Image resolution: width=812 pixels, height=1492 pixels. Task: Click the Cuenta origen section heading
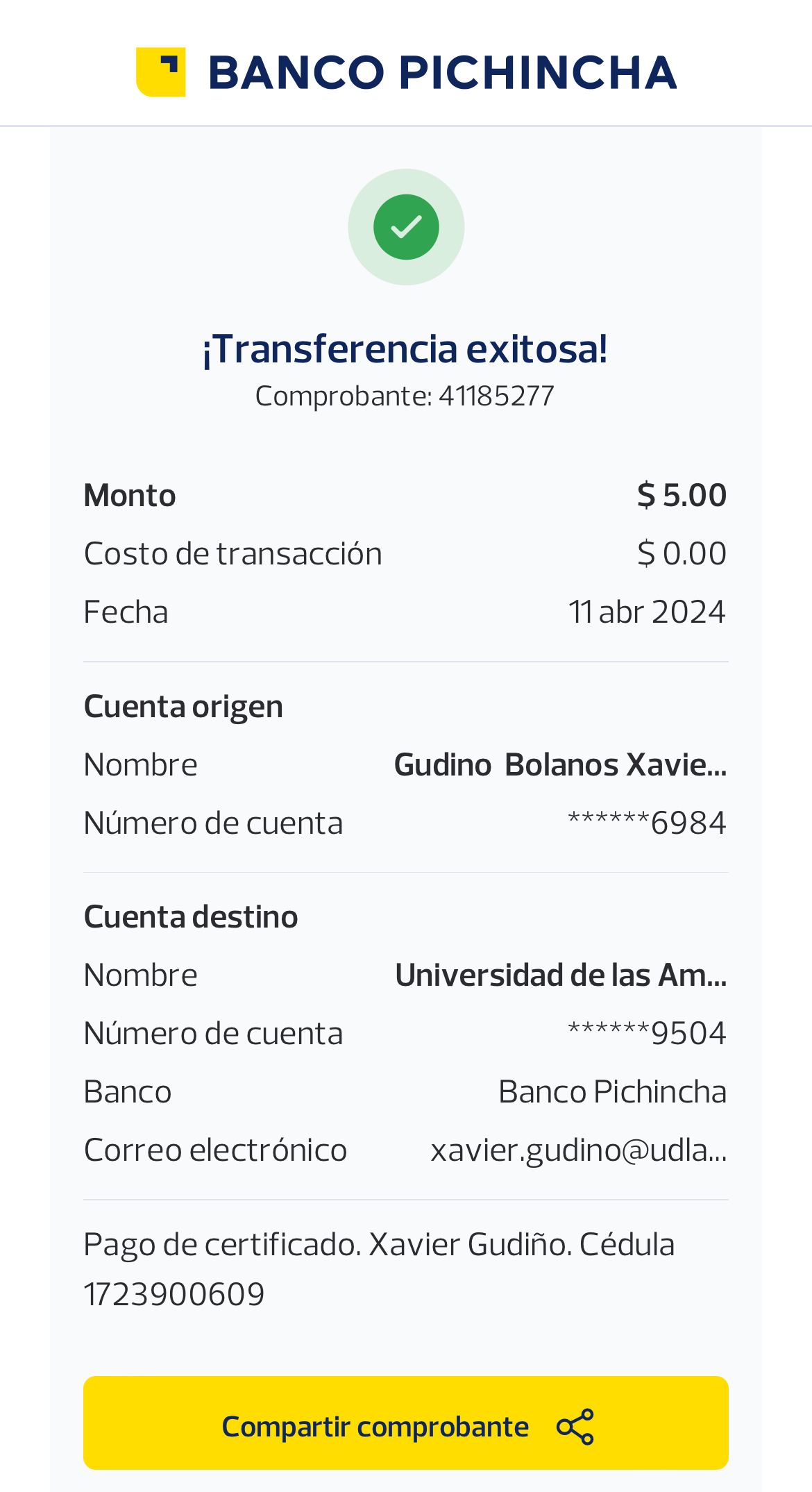183,707
